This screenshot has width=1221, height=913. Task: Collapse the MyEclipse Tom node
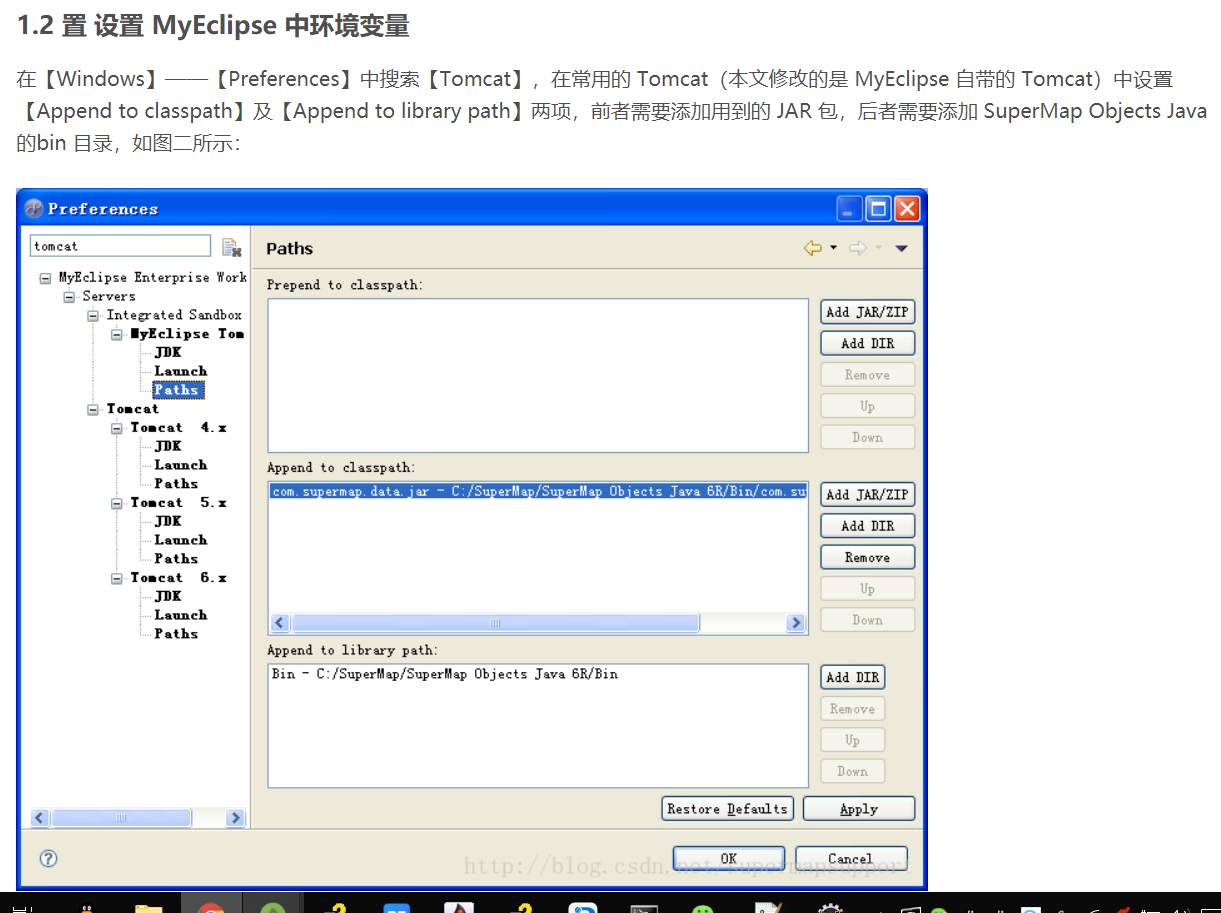[x=117, y=334]
